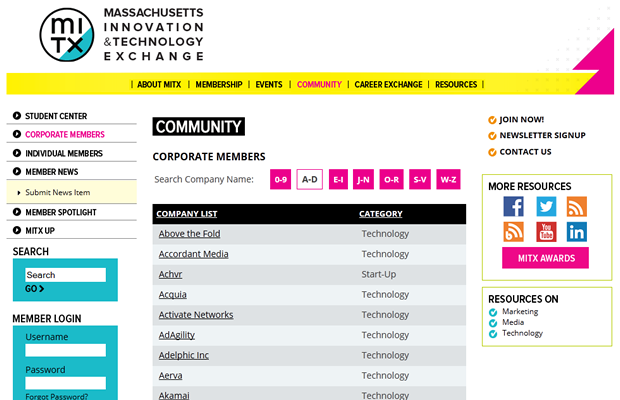
Task: Select the A-D company filter
Action: (x=310, y=179)
